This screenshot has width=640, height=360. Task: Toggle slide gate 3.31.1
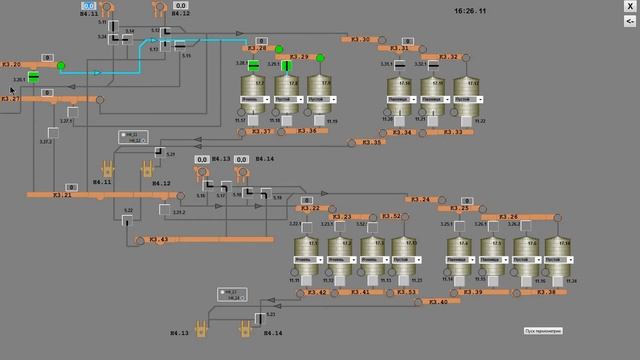[400, 65]
